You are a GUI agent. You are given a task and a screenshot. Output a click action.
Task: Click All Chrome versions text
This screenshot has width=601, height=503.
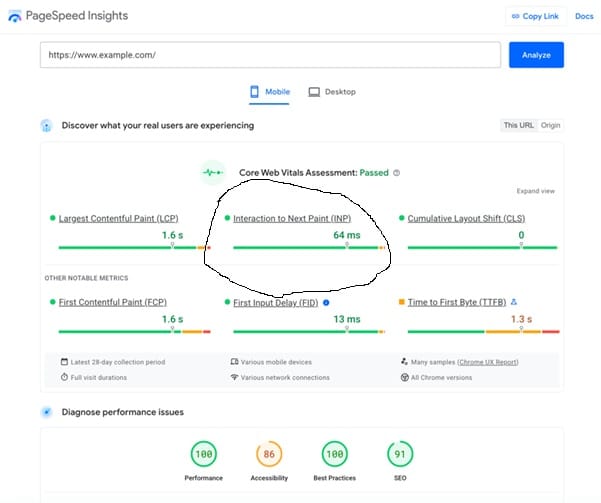point(442,378)
